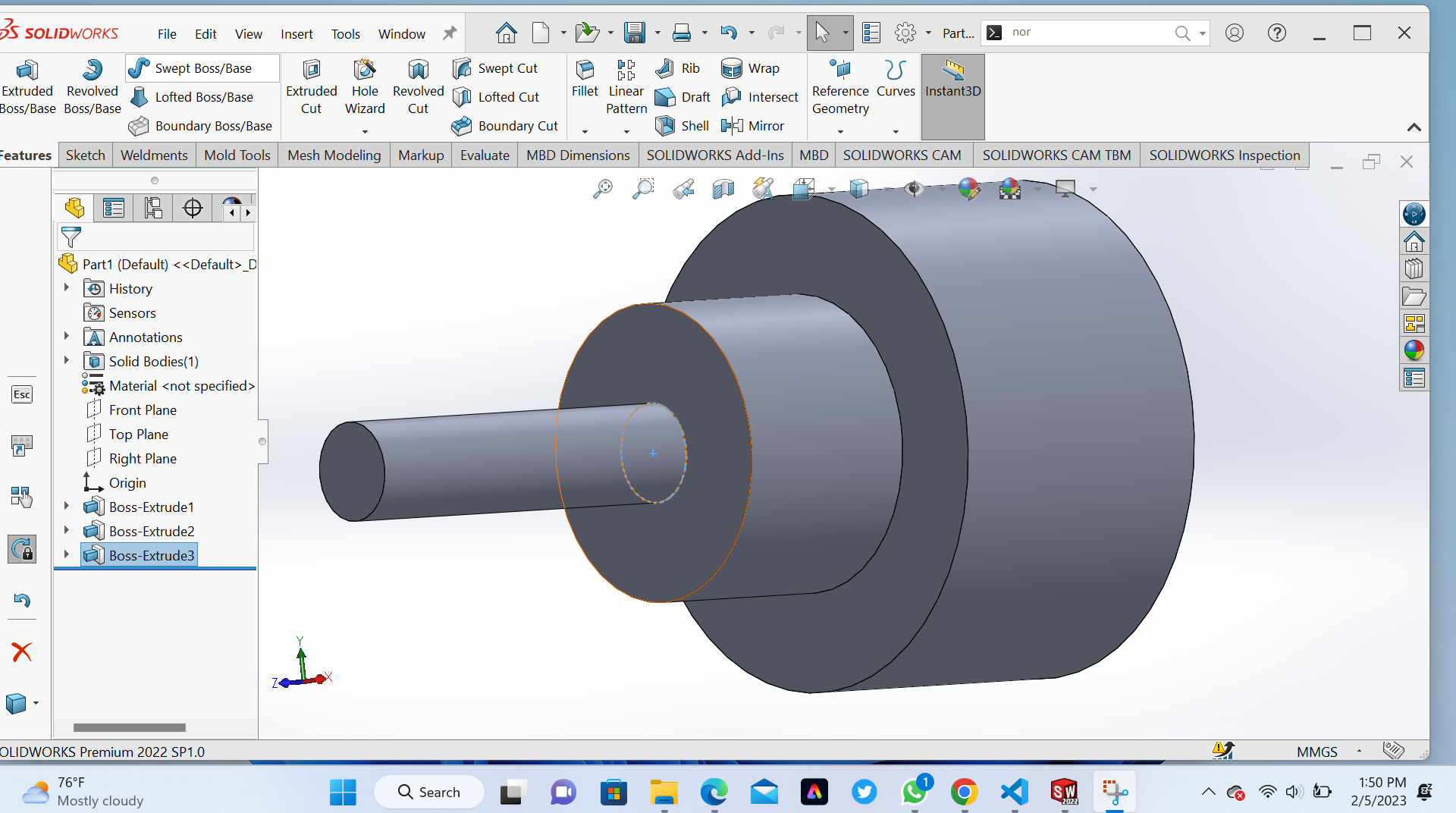Expand Boss-Extrude2 feature
The image size is (1456, 813).
[66, 531]
